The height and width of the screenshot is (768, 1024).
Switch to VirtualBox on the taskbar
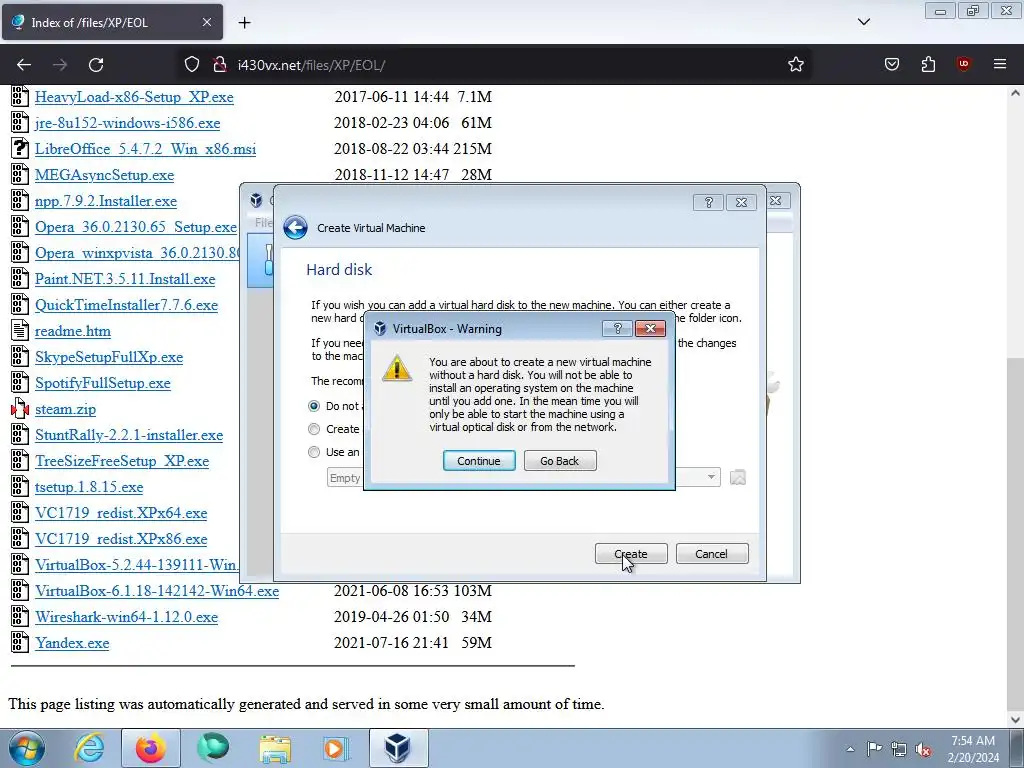[x=398, y=748]
